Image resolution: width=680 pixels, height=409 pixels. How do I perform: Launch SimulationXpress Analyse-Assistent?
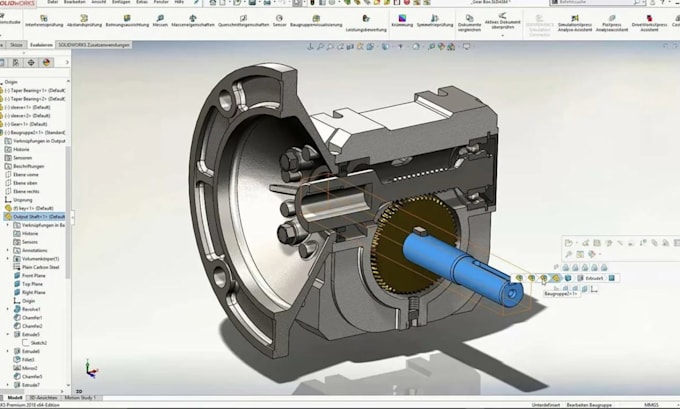[575, 23]
